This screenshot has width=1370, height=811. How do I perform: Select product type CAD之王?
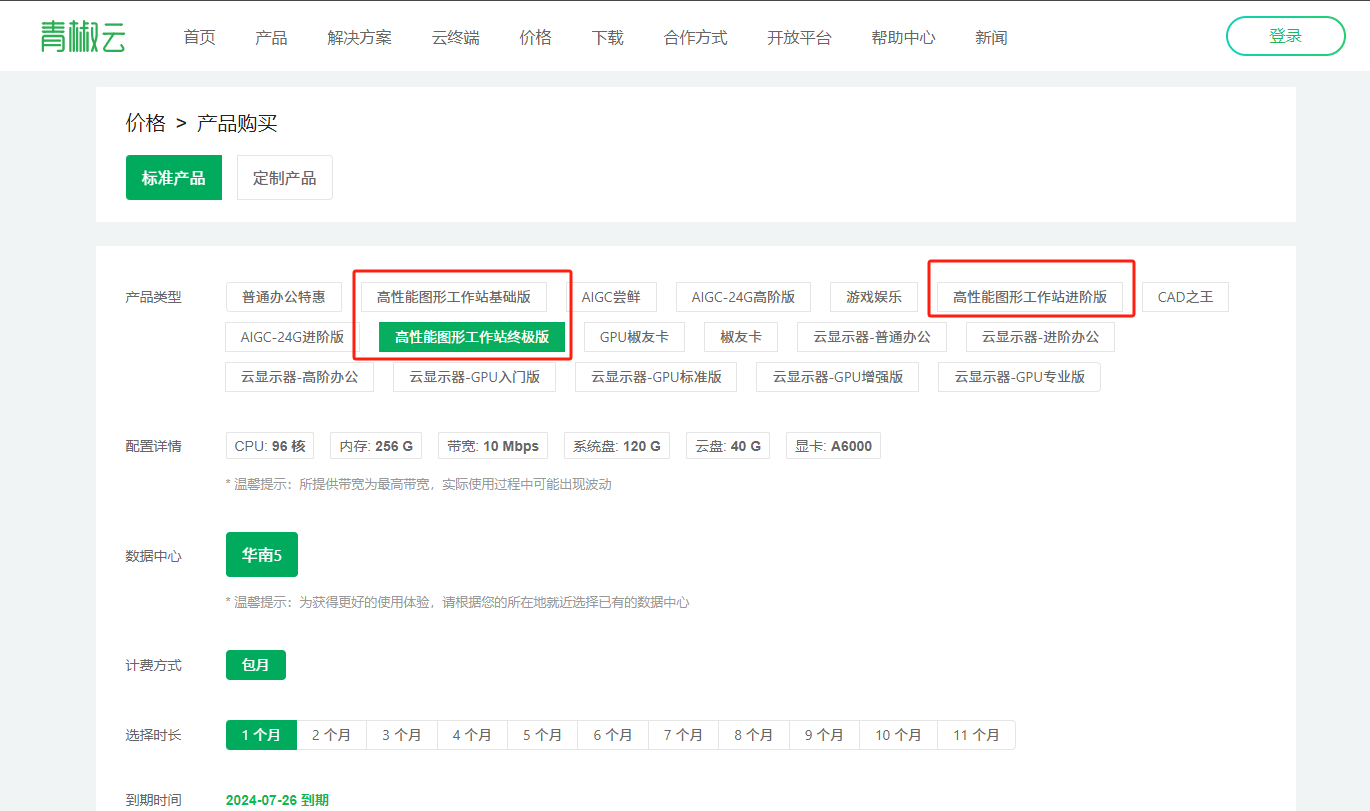tap(1185, 297)
